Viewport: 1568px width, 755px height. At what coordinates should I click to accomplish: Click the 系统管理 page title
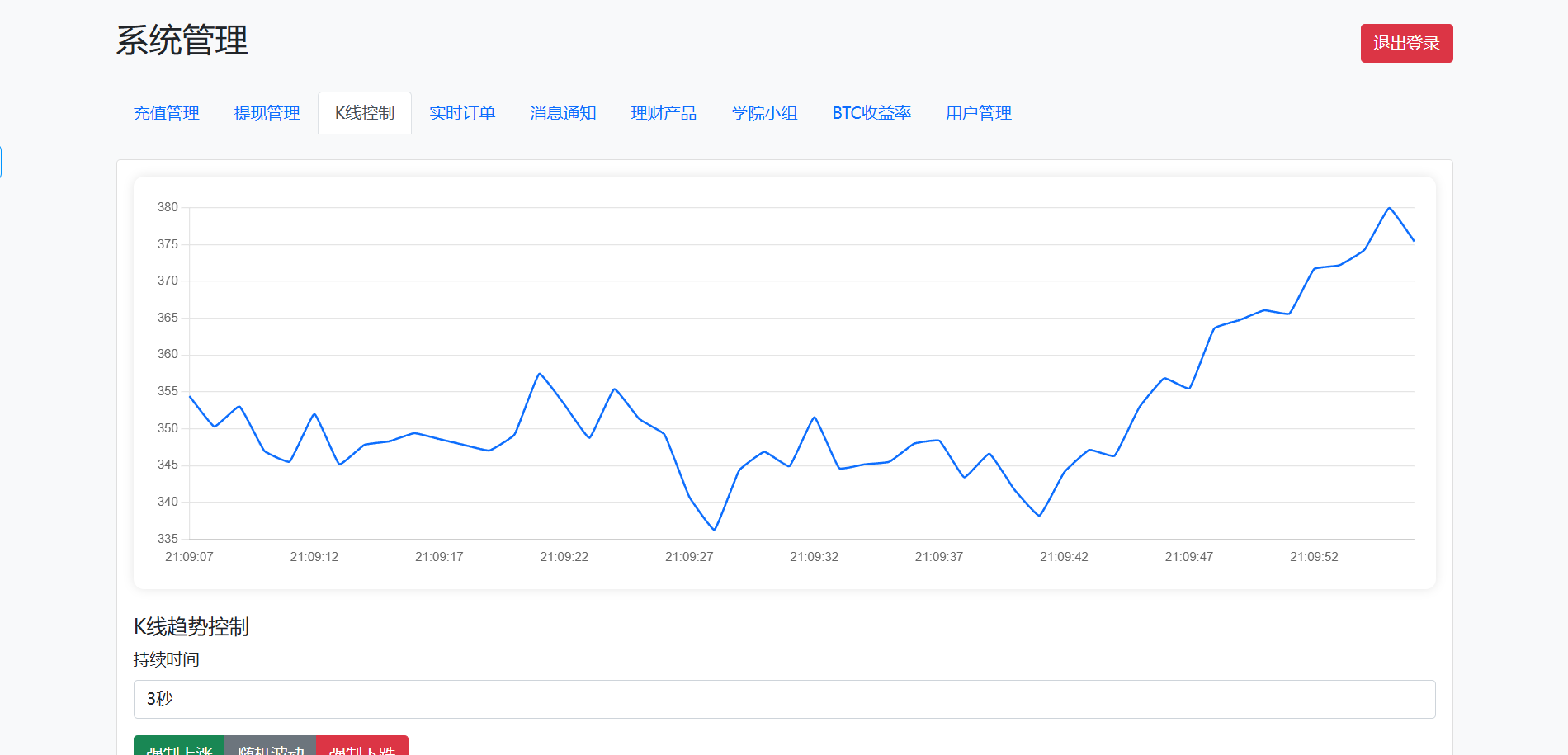point(182,40)
